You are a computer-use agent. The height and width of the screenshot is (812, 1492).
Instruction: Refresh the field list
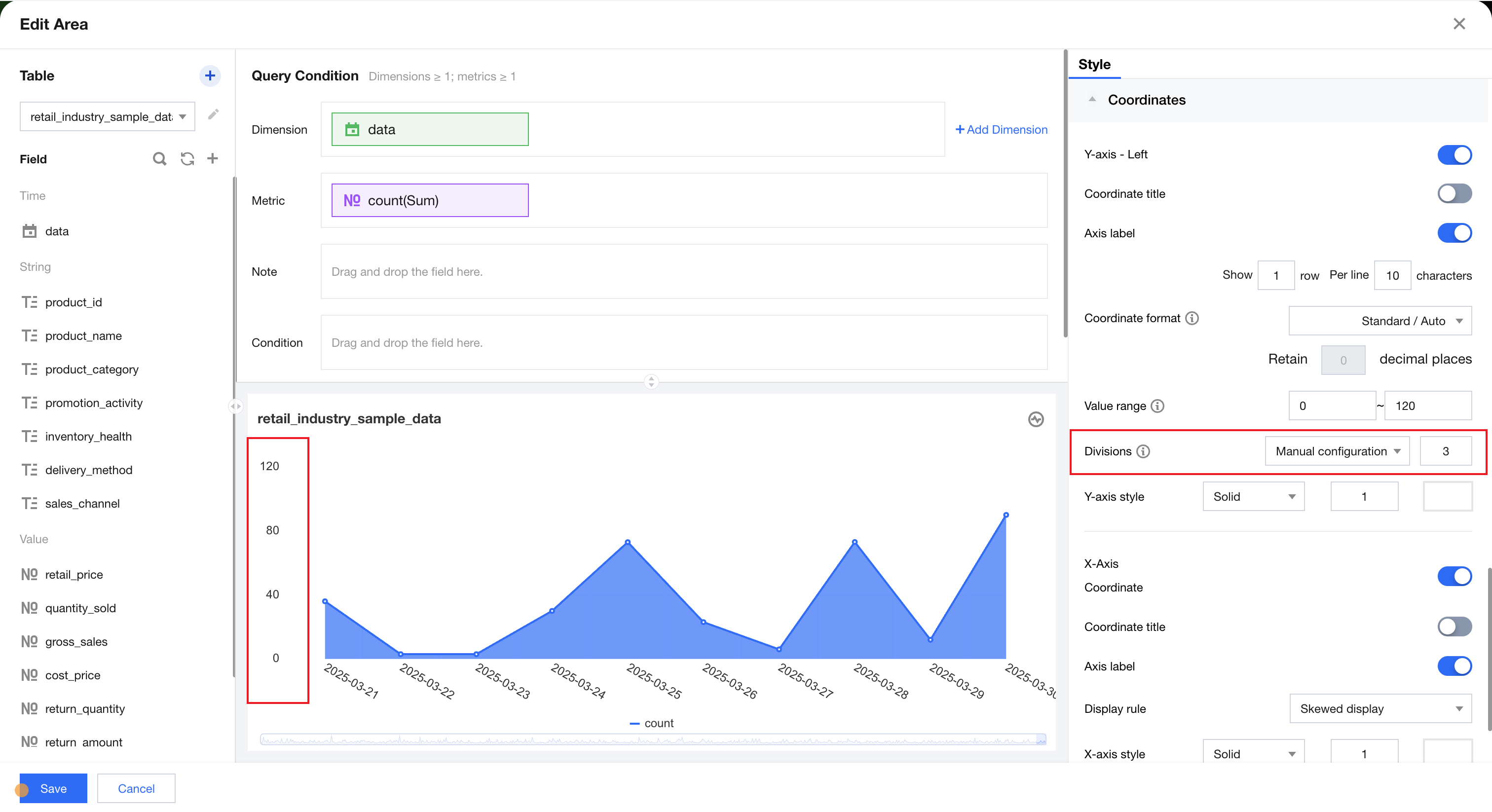point(187,159)
